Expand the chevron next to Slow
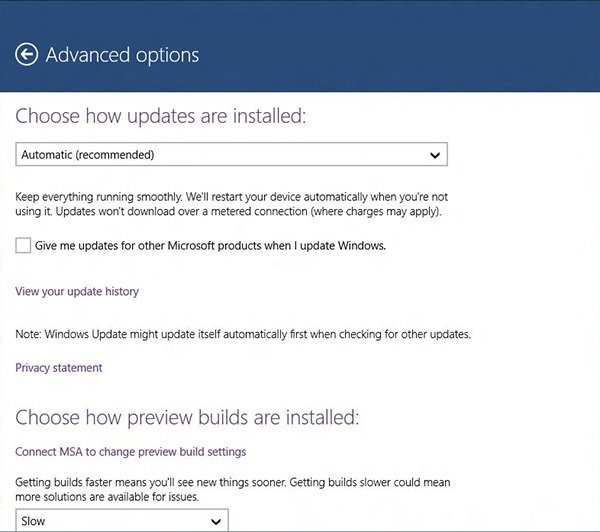 point(216,521)
